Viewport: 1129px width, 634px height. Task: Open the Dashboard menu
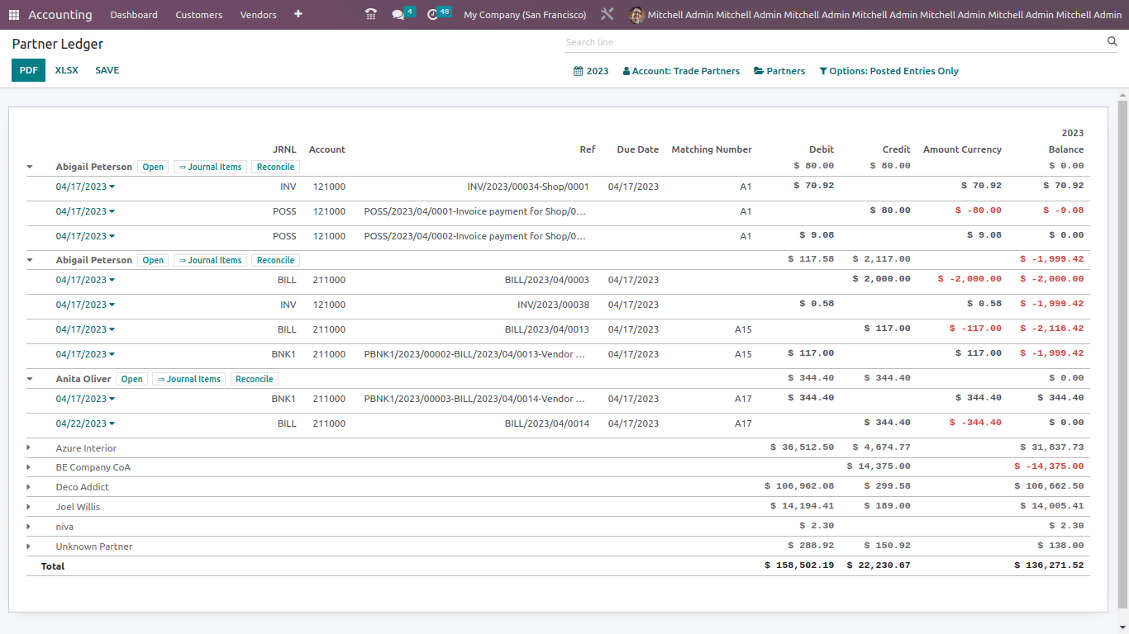click(134, 14)
